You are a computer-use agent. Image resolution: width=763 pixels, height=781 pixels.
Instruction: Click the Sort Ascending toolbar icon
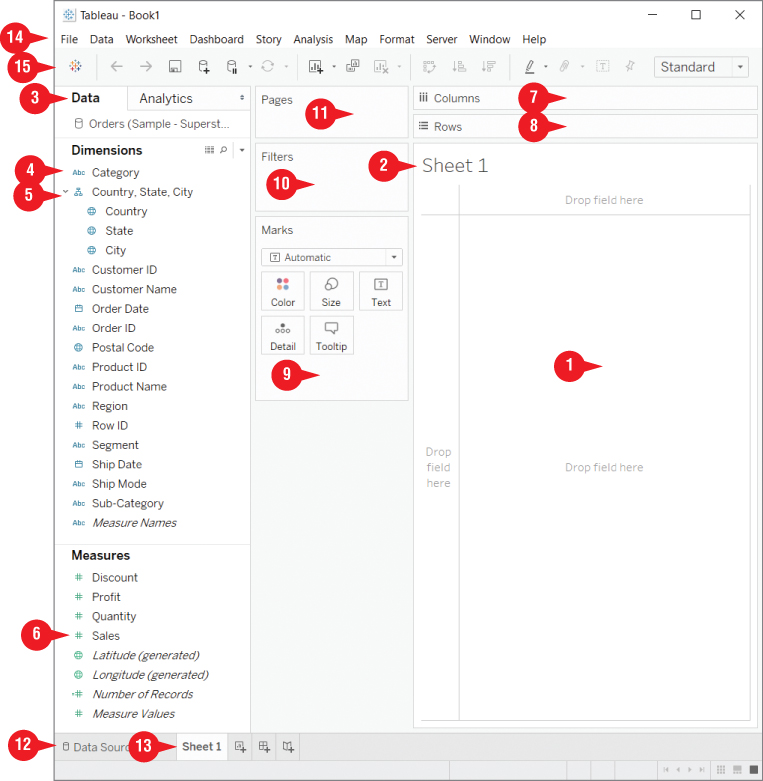tap(459, 66)
